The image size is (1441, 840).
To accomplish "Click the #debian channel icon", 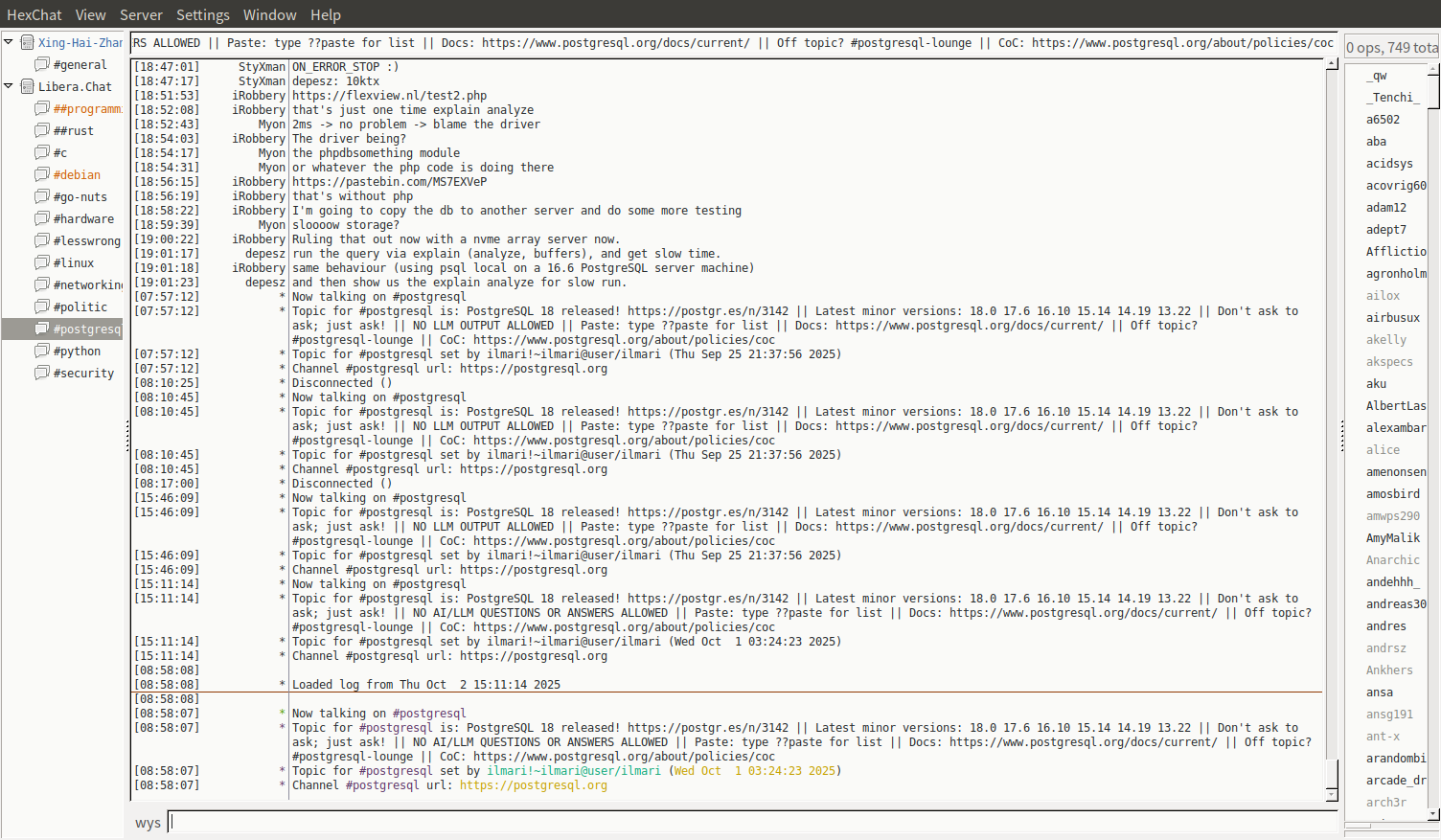I will [x=42, y=174].
